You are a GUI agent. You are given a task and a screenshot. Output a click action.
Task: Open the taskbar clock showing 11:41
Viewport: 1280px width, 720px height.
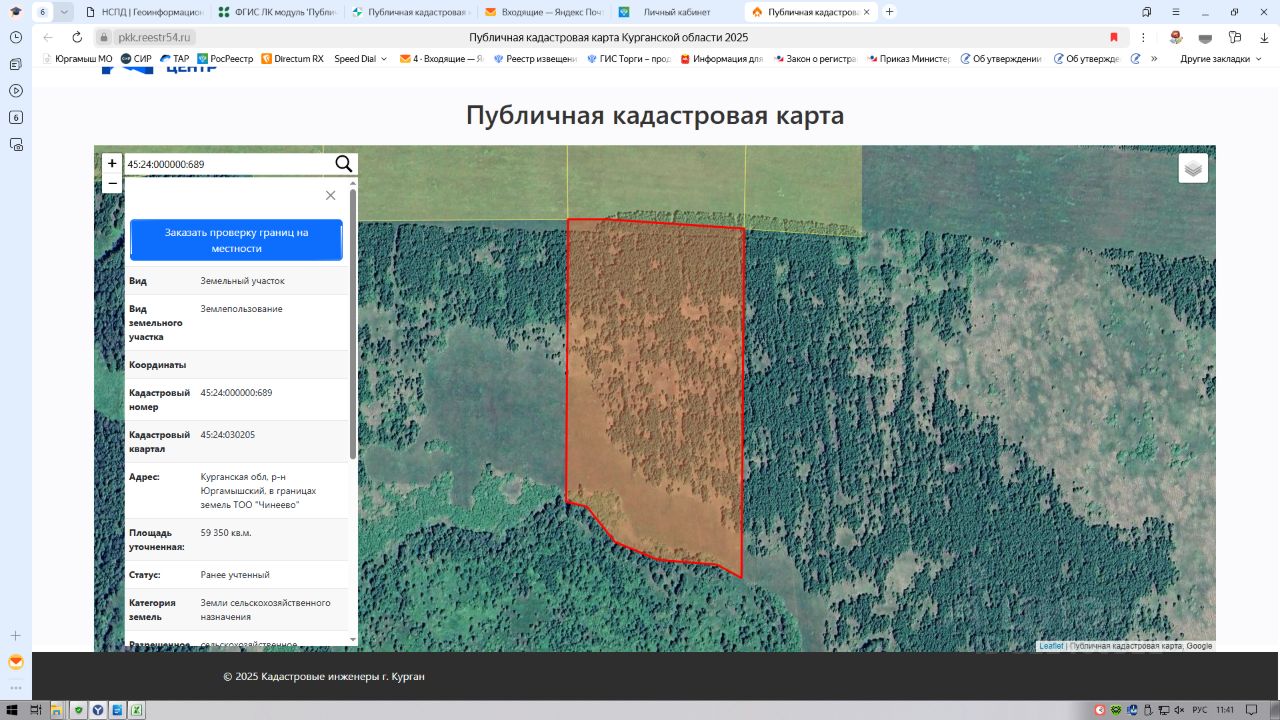pyautogui.click(x=1225, y=710)
